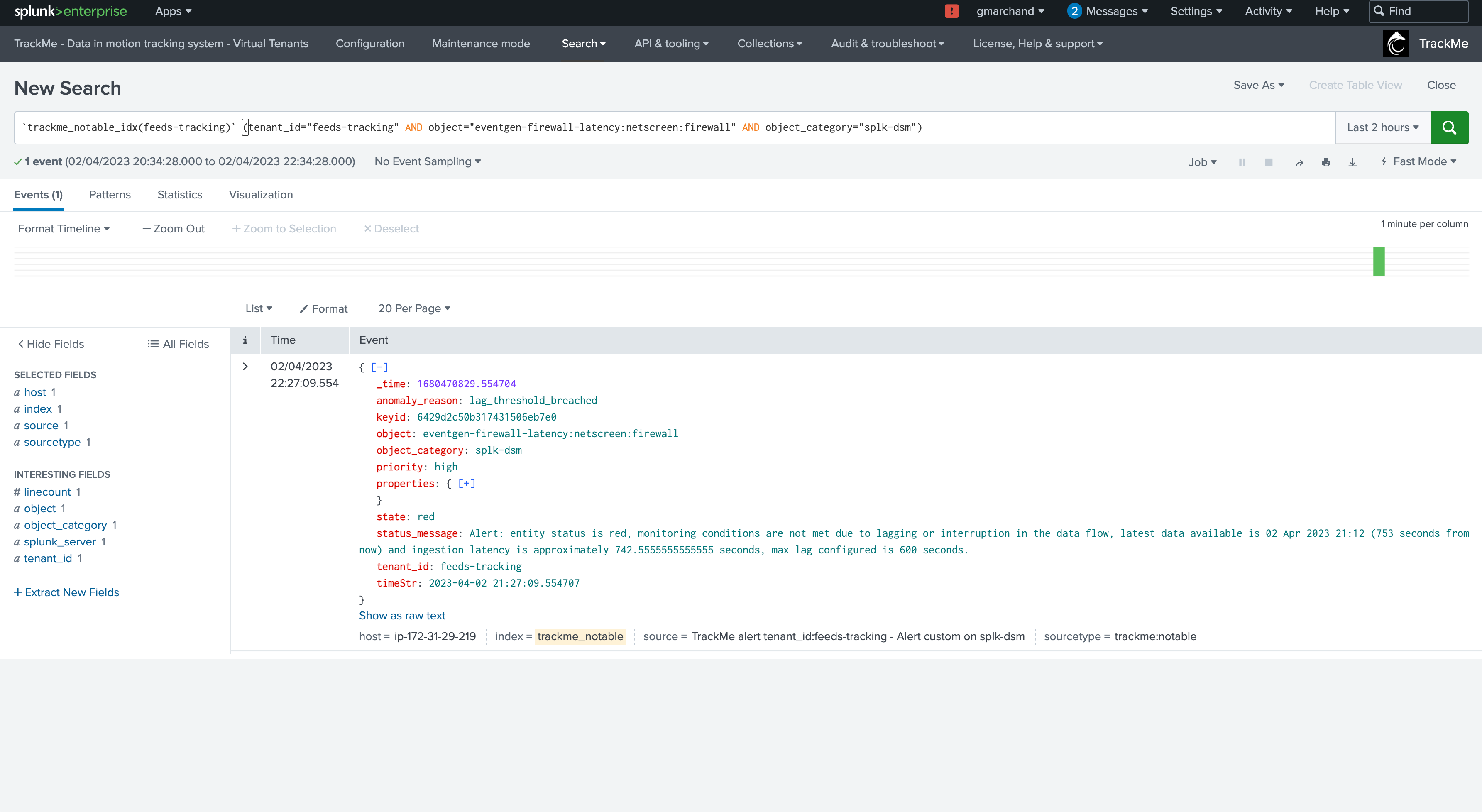Image resolution: width=1482 pixels, height=812 pixels.
Task: Click Hide Fields
Action: 51,344
